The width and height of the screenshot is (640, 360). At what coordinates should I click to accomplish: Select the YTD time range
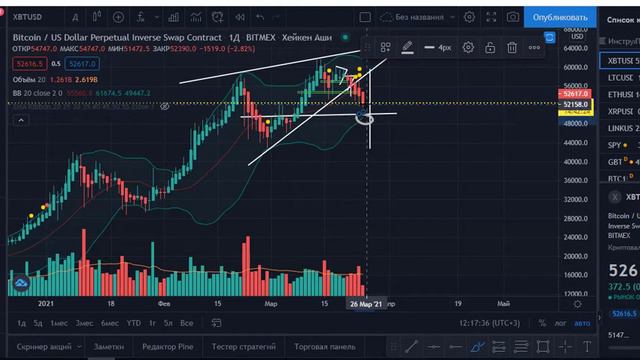tap(133, 323)
